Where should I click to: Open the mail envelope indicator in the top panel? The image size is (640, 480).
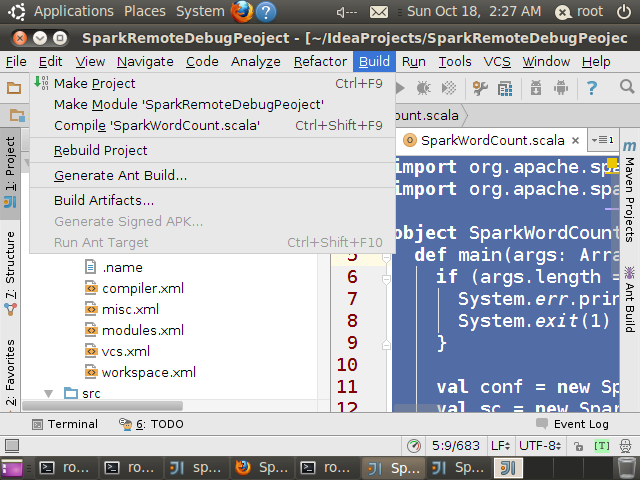coord(379,12)
